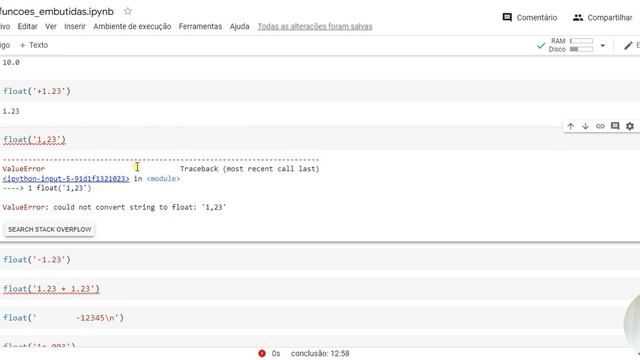Click the float('1,23') code cell
The width and height of the screenshot is (640, 360).
click(x=320, y=140)
